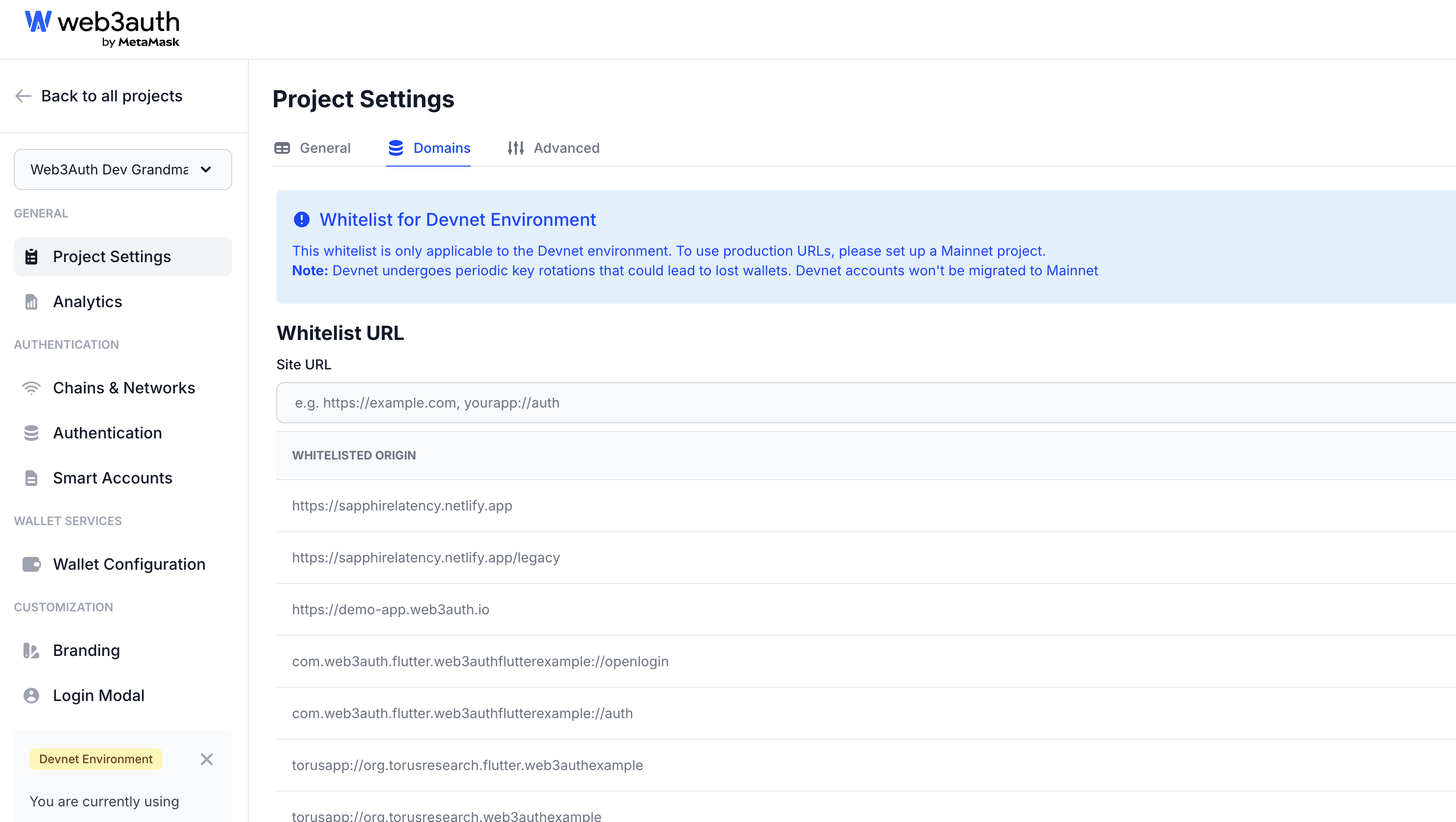Open Smart Accounts
1456x822 pixels.
tap(122, 478)
